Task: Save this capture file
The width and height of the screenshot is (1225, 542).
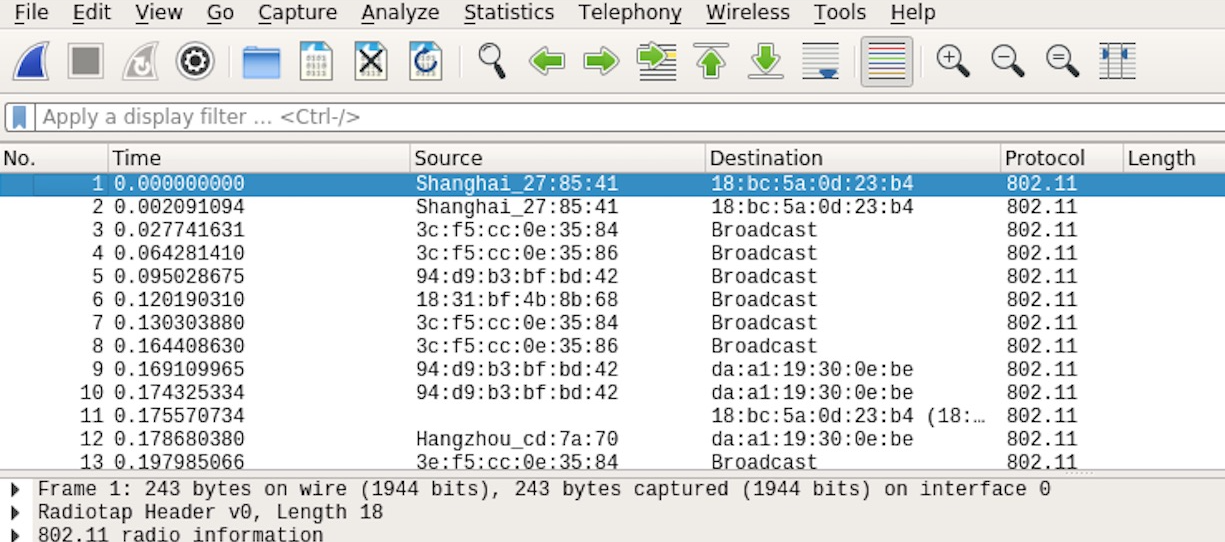Action: point(316,62)
